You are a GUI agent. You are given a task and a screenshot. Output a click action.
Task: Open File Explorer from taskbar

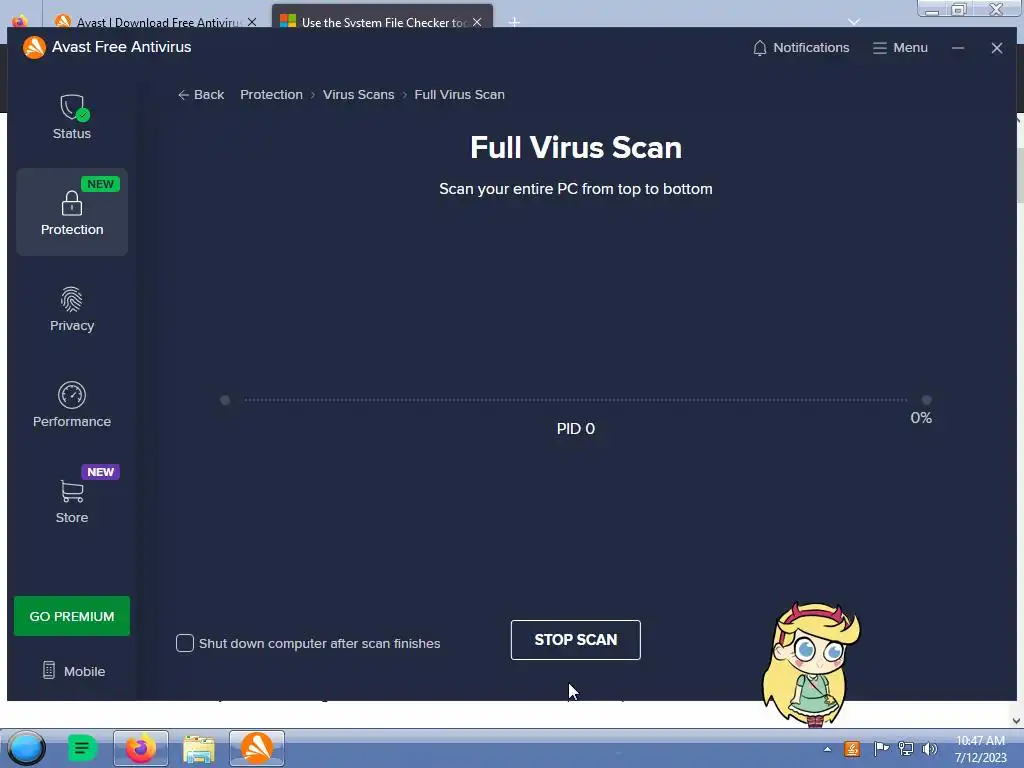[x=199, y=748]
